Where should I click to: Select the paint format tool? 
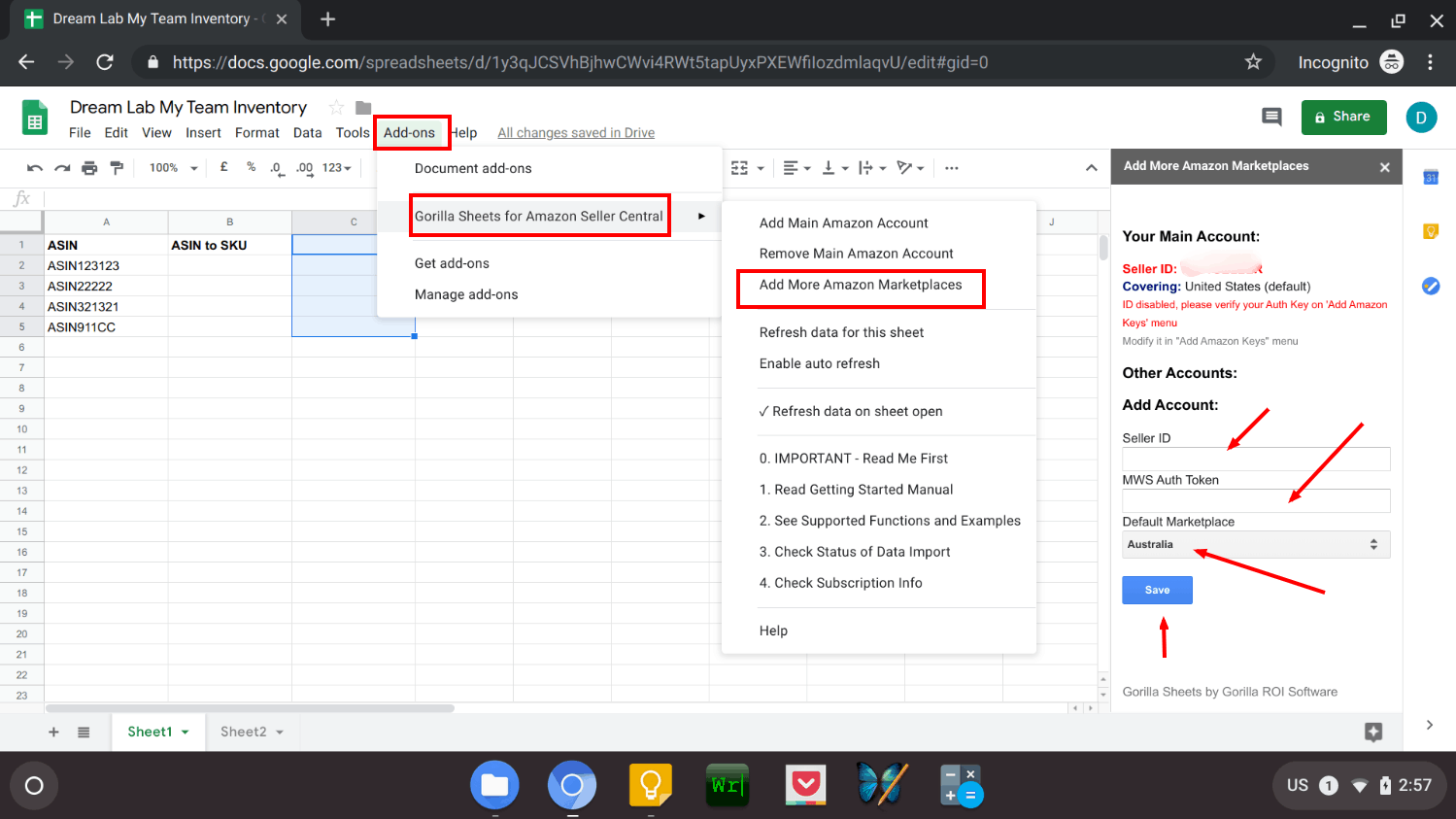[117, 168]
